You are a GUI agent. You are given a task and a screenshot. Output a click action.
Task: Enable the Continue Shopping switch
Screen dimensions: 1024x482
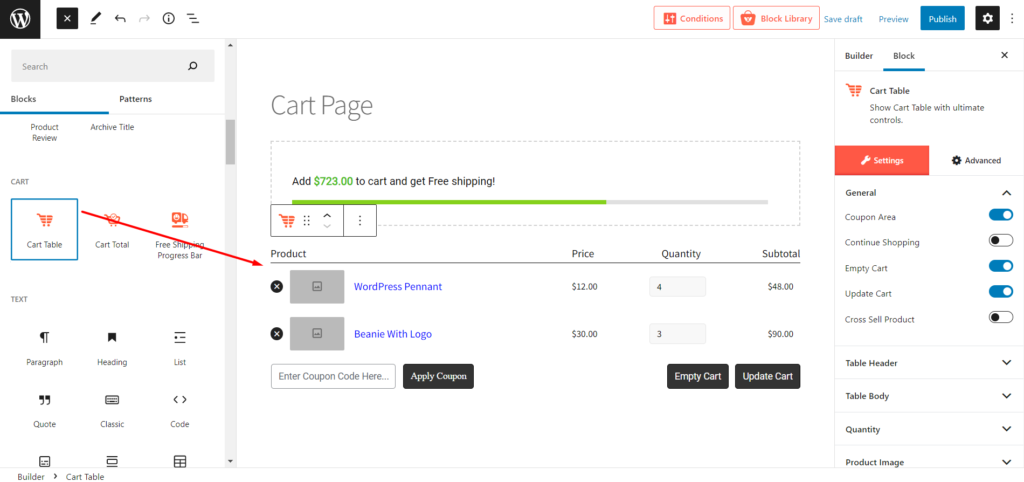[x=1000, y=241]
